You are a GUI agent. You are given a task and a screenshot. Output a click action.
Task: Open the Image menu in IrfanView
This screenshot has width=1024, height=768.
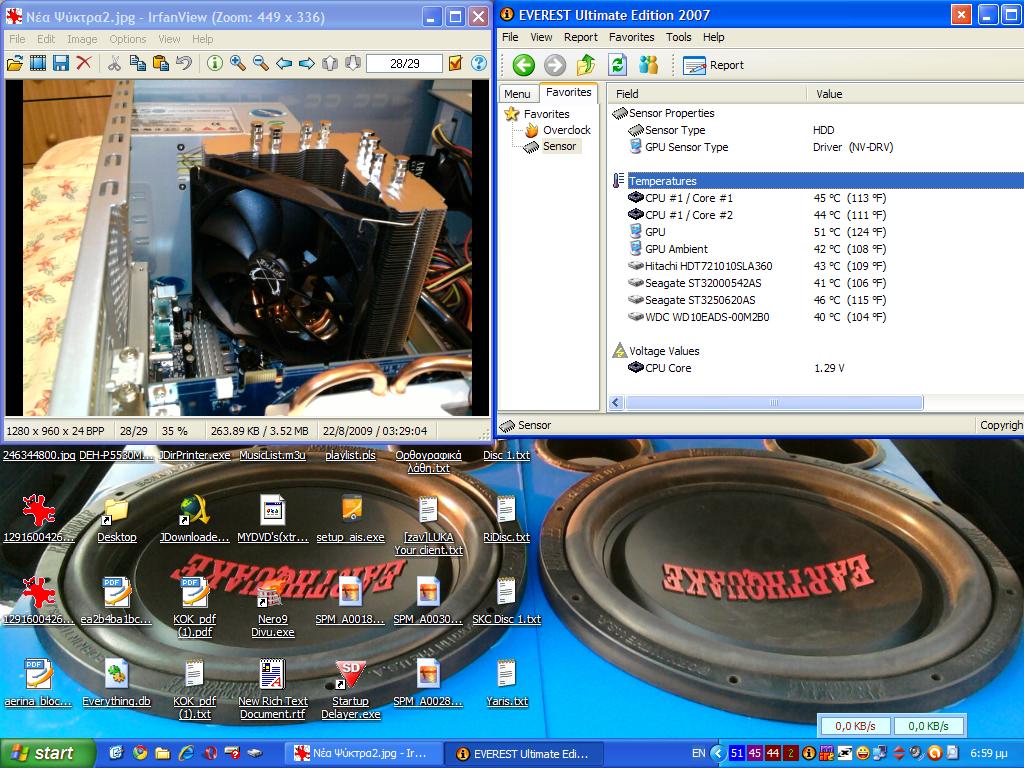click(x=82, y=39)
